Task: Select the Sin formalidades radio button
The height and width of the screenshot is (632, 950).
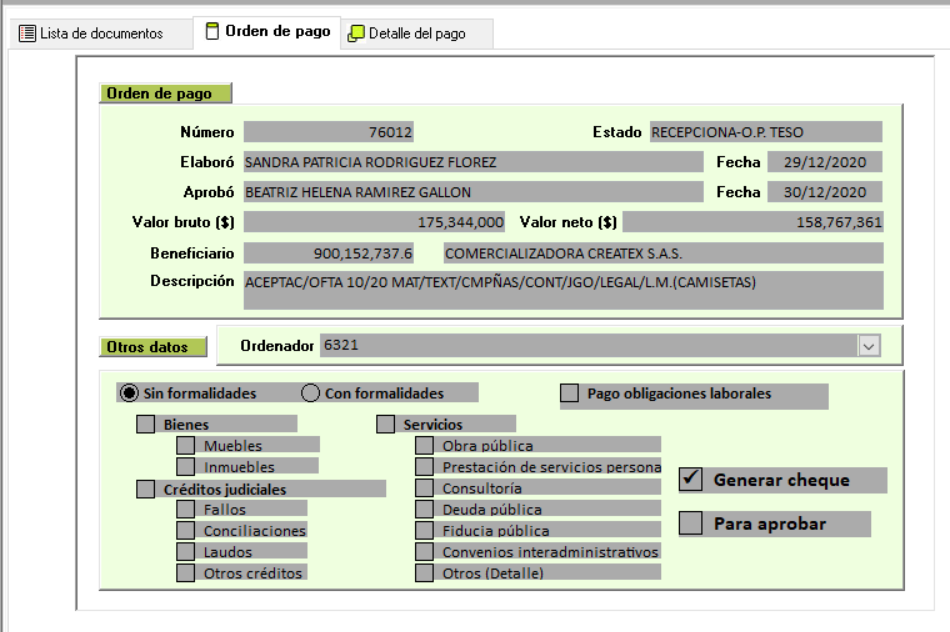Action: [x=128, y=393]
